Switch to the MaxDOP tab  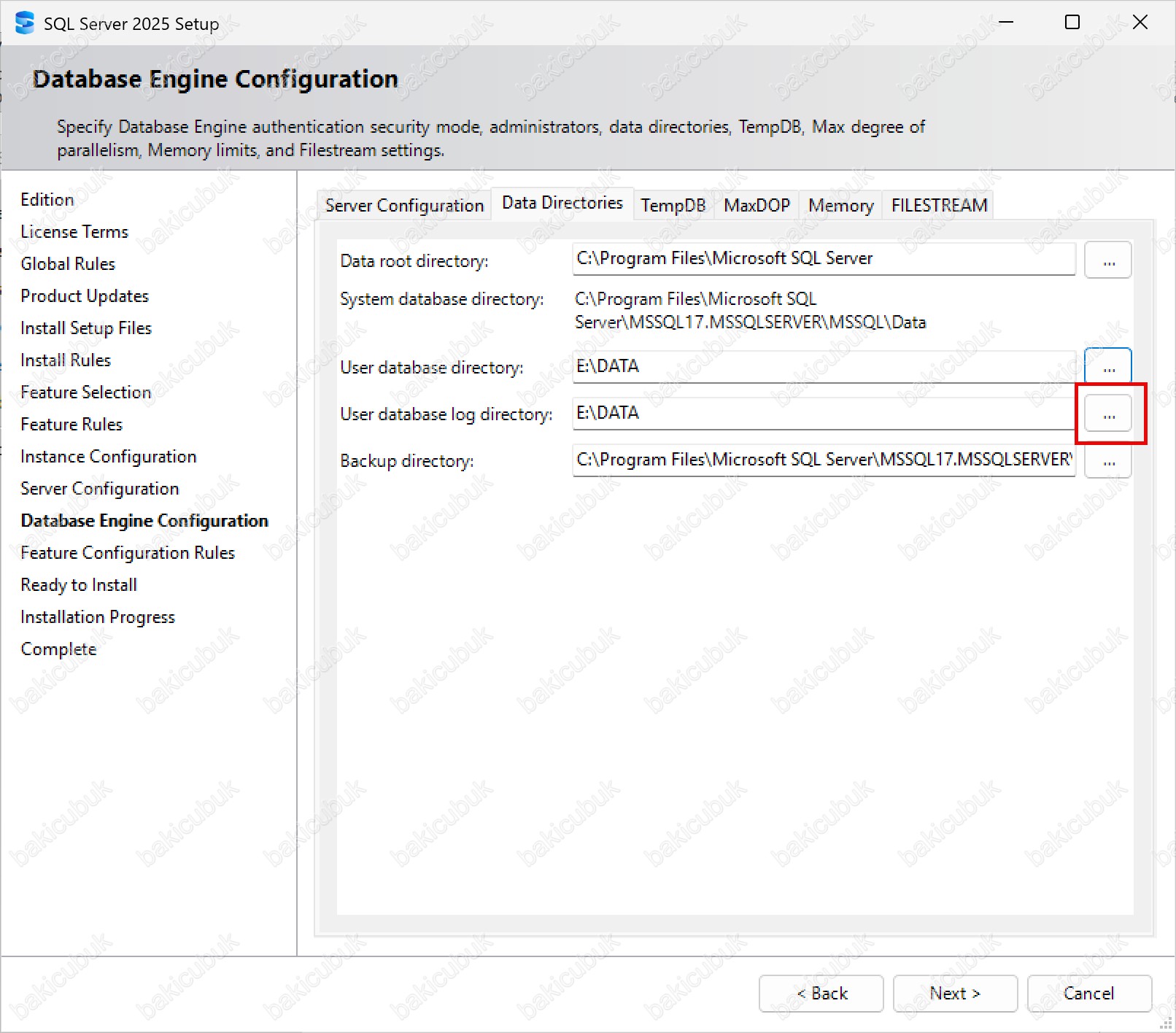(x=757, y=206)
